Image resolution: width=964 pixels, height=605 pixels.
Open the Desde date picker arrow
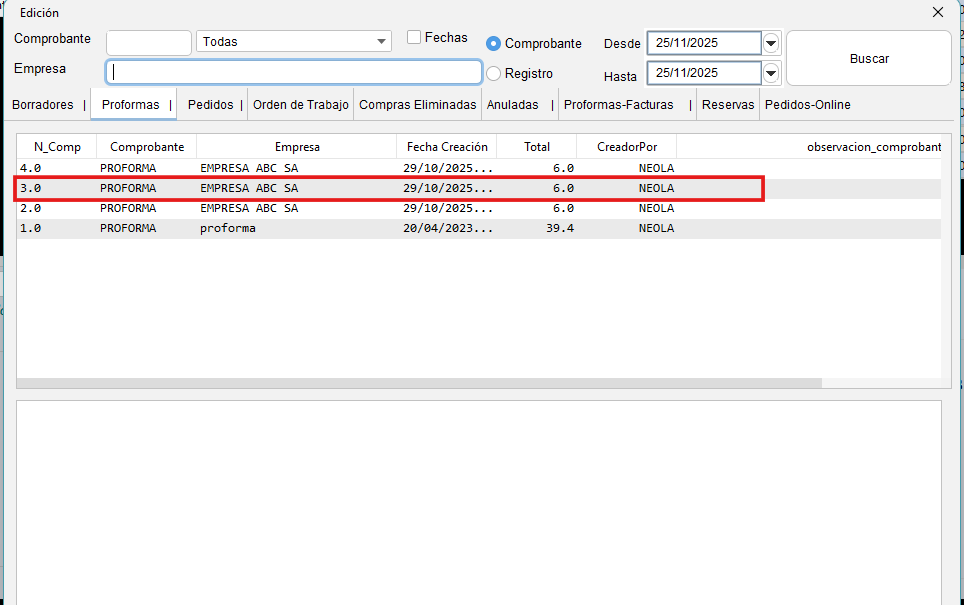click(771, 43)
